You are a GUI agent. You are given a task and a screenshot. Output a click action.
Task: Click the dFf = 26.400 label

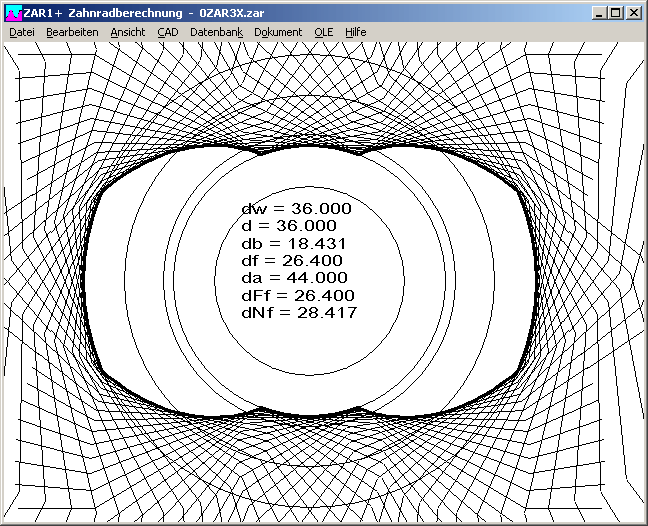(x=298, y=296)
